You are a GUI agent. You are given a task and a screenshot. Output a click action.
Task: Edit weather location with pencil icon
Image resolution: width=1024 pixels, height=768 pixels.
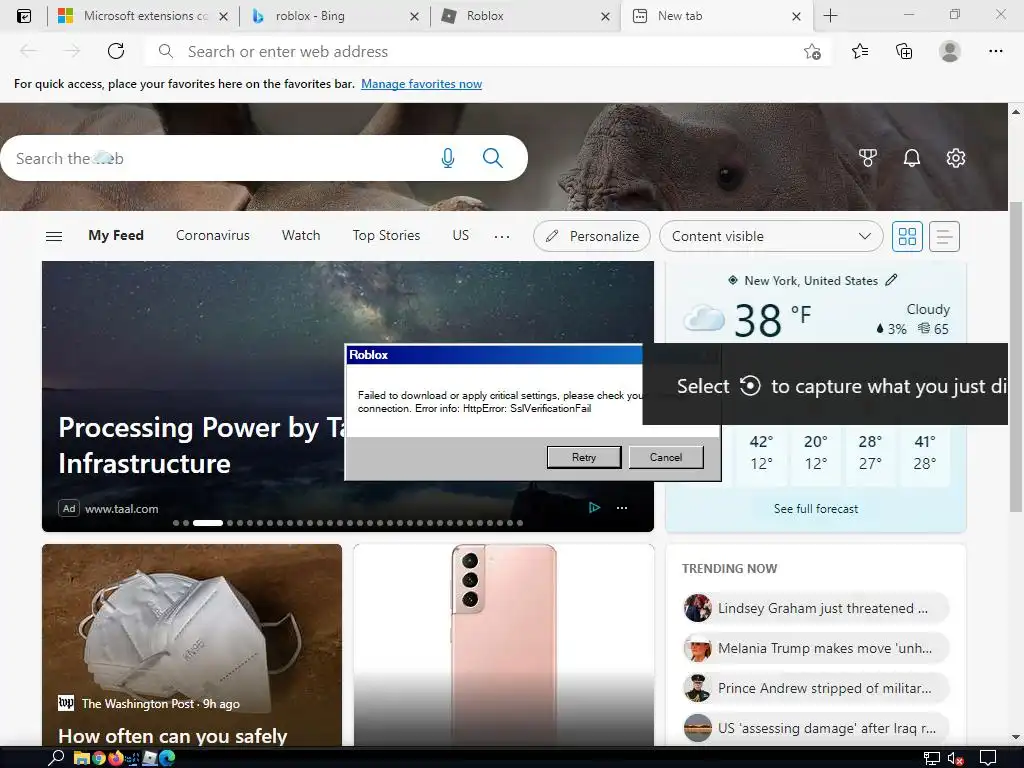[x=891, y=280]
